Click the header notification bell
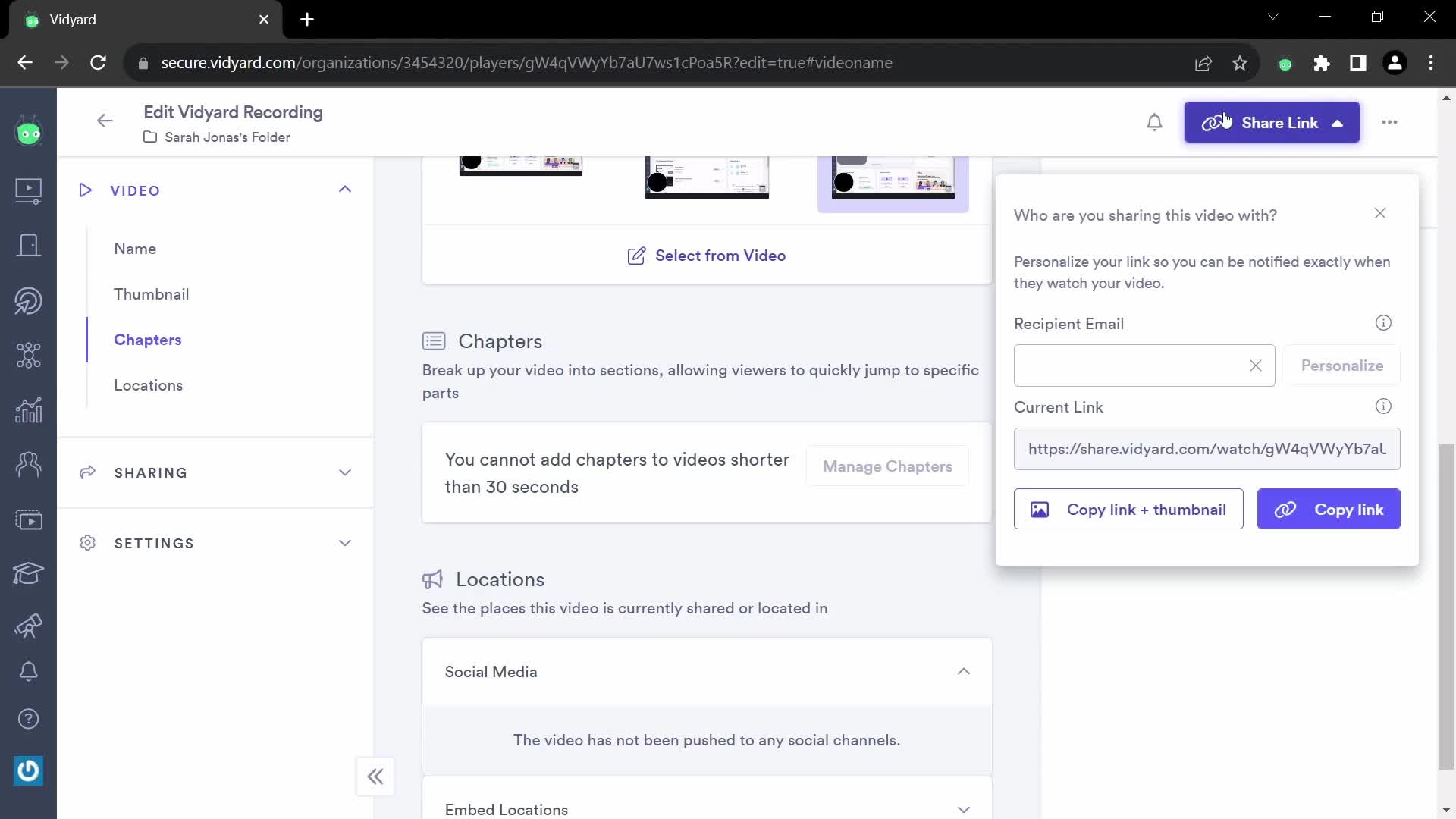The height and width of the screenshot is (819, 1456). pyautogui.click(x=1154, y=122)
